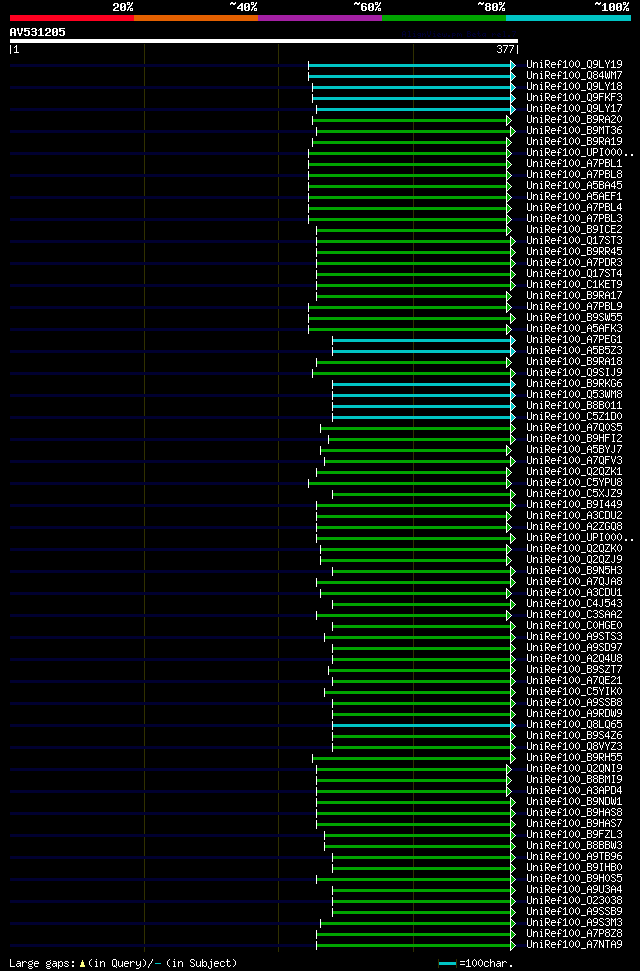Select the UniRef100_C5YIK0 label
Screen dimensions: 640x971
coord(574,692)
